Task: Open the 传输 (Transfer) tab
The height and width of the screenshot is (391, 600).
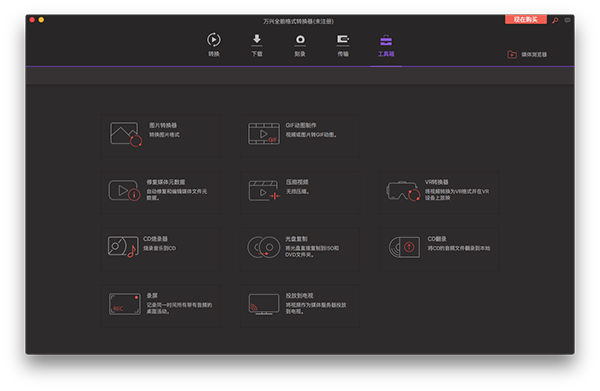Action: [343, 45]
